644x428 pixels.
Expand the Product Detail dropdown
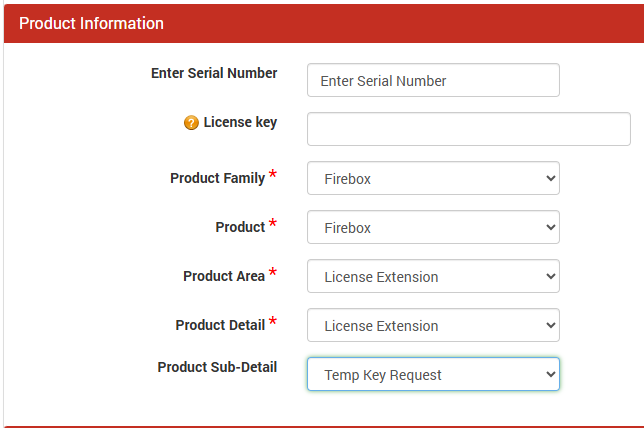432,326
